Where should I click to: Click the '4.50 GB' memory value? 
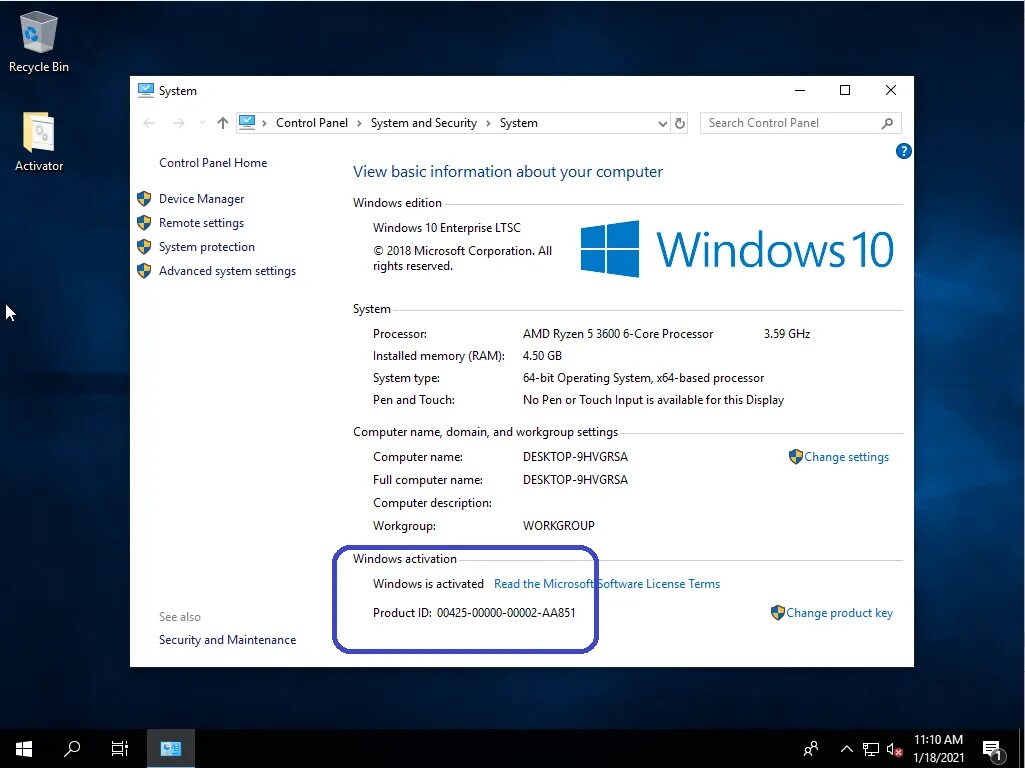tap(542, 356)
